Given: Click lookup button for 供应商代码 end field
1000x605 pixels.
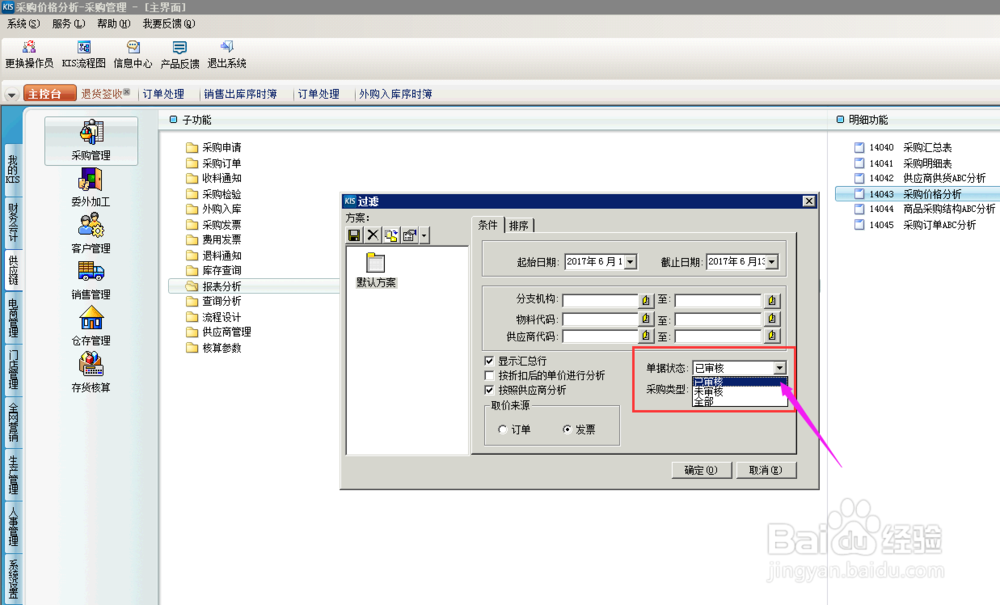Looking at the screenshot, I should [772, 335].
